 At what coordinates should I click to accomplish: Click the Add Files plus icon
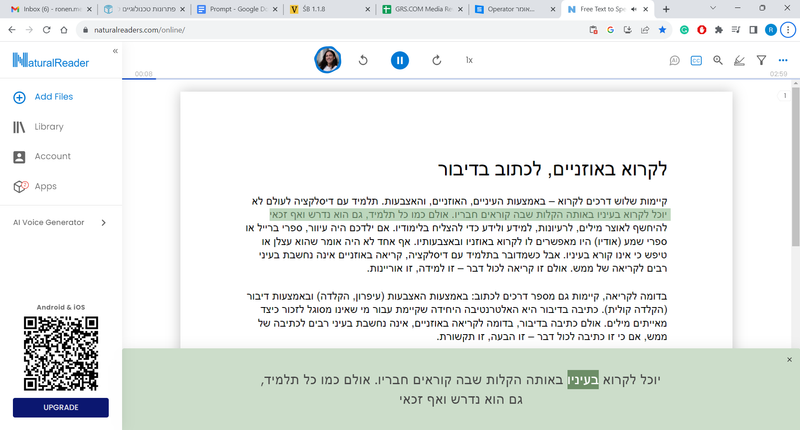(19, 97)
